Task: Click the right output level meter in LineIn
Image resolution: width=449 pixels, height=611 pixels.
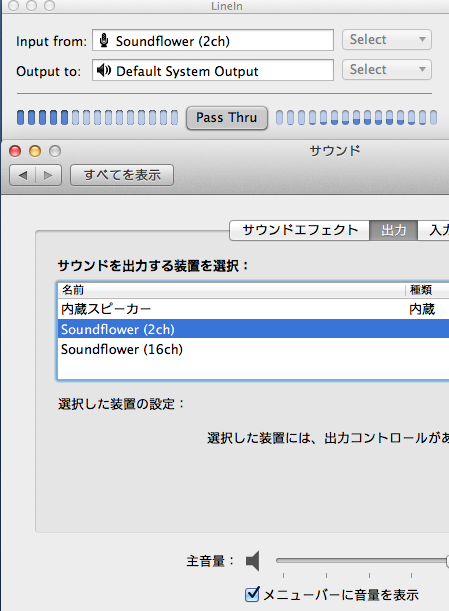Action: [x=356, y=117]
